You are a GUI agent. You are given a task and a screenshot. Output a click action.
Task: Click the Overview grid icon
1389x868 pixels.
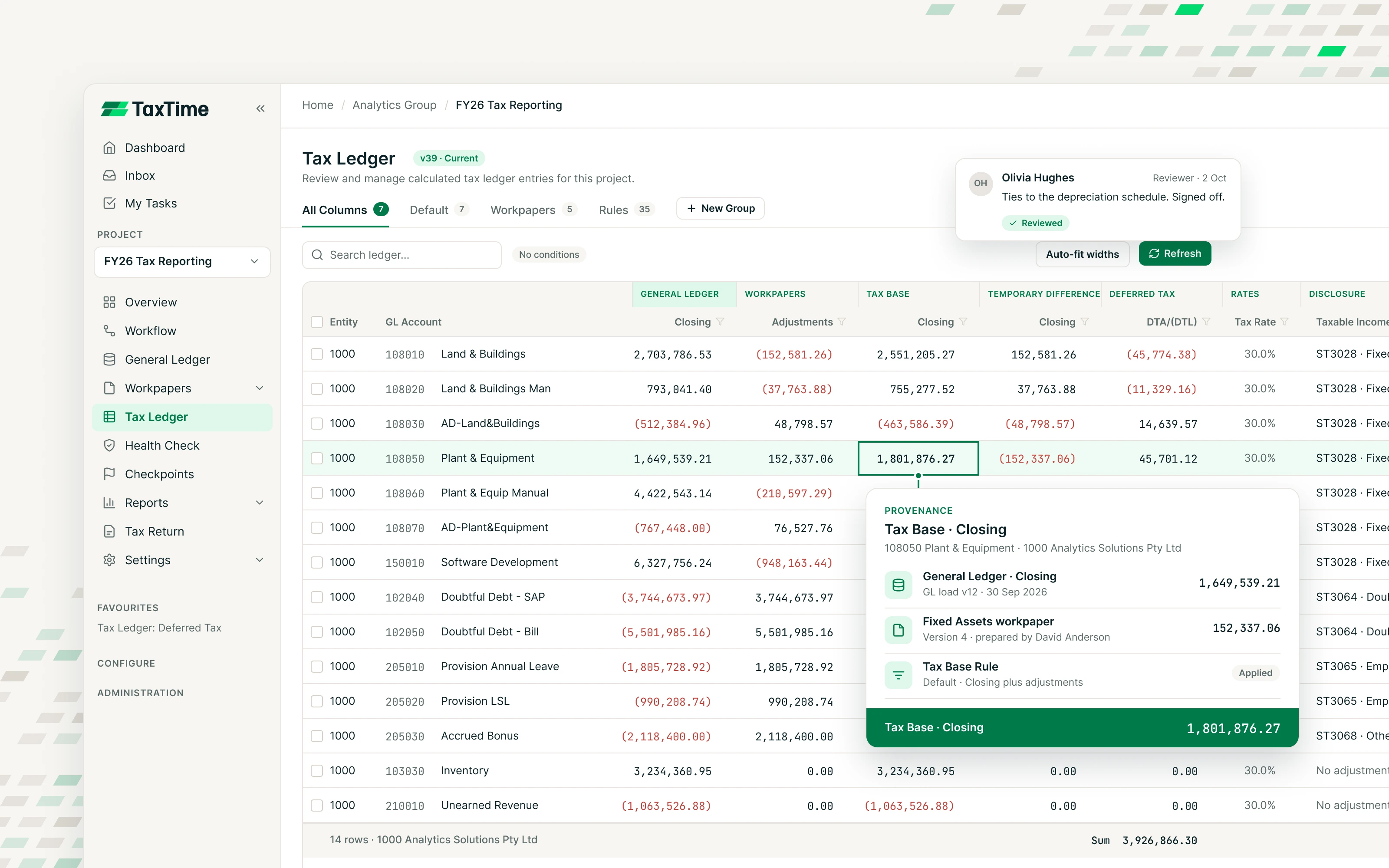(x=109, y=302)
